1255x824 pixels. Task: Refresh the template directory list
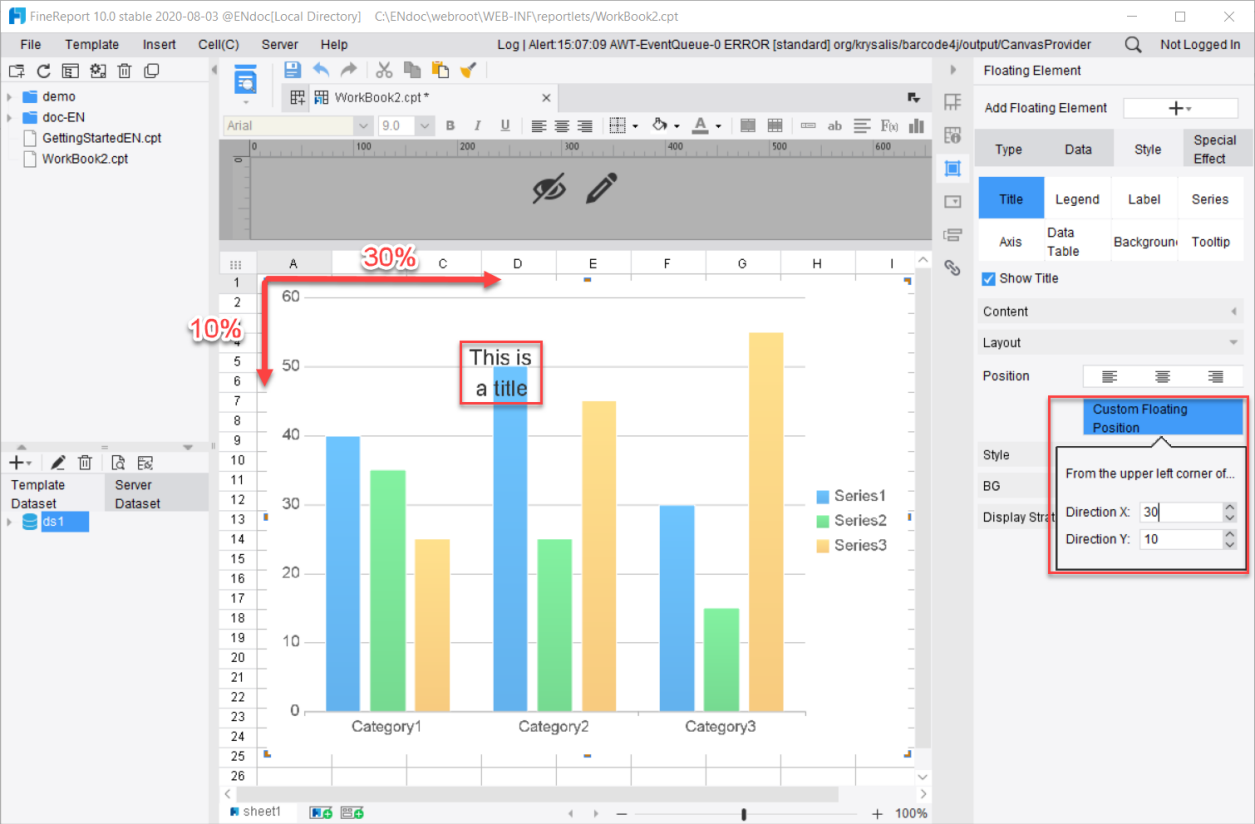[x=43, y=70]
